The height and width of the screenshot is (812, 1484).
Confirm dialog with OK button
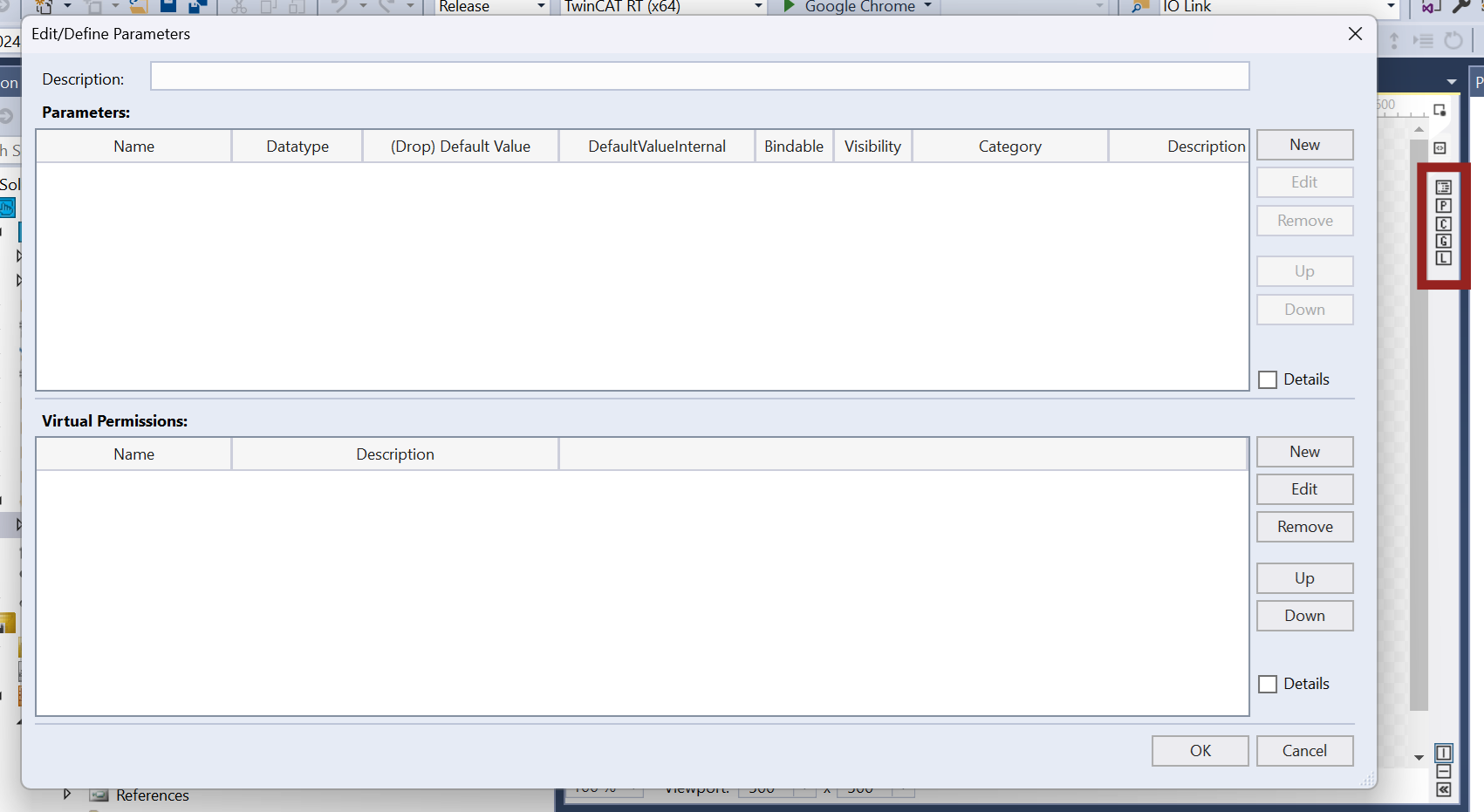point(1200,751)
